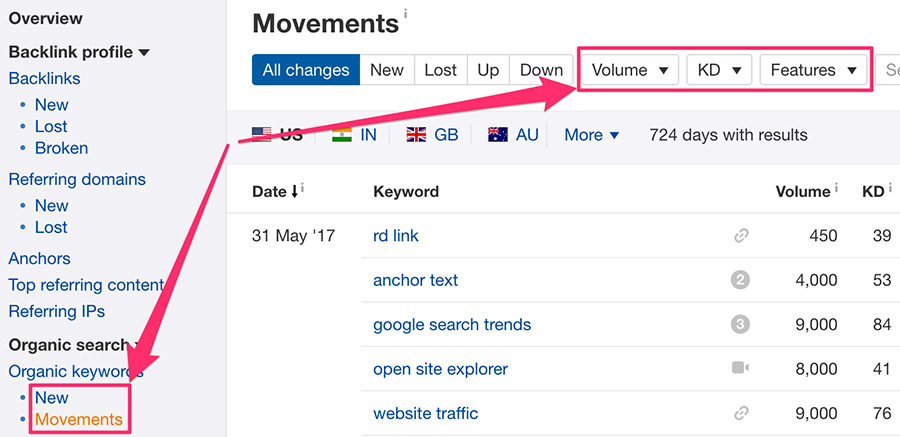Click the link icon beside 'rd link'
This screenshot has width=900, height=437.
tap(741, 236)
